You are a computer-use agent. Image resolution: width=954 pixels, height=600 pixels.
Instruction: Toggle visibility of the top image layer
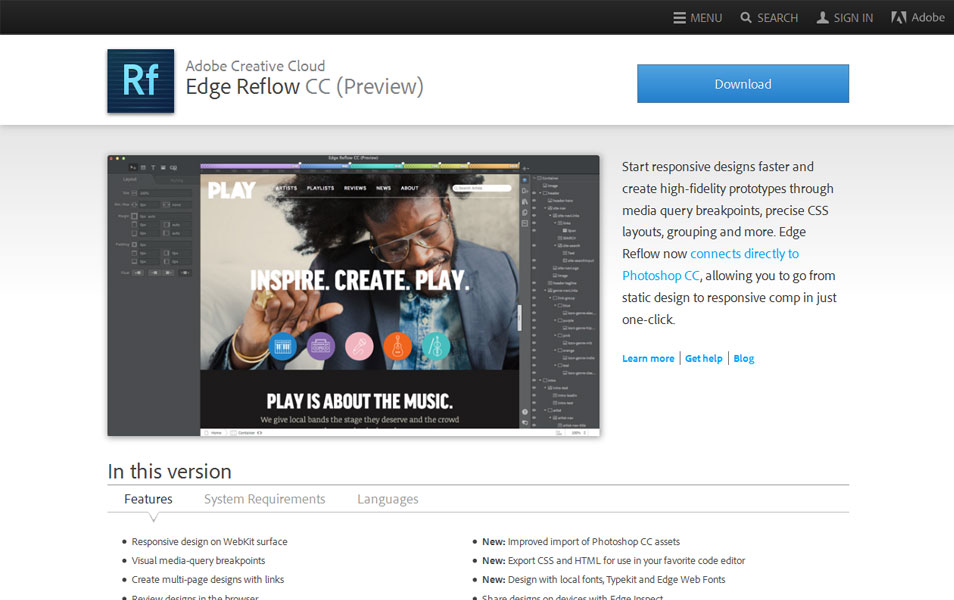pyautogui.click(x=536, y=184)
